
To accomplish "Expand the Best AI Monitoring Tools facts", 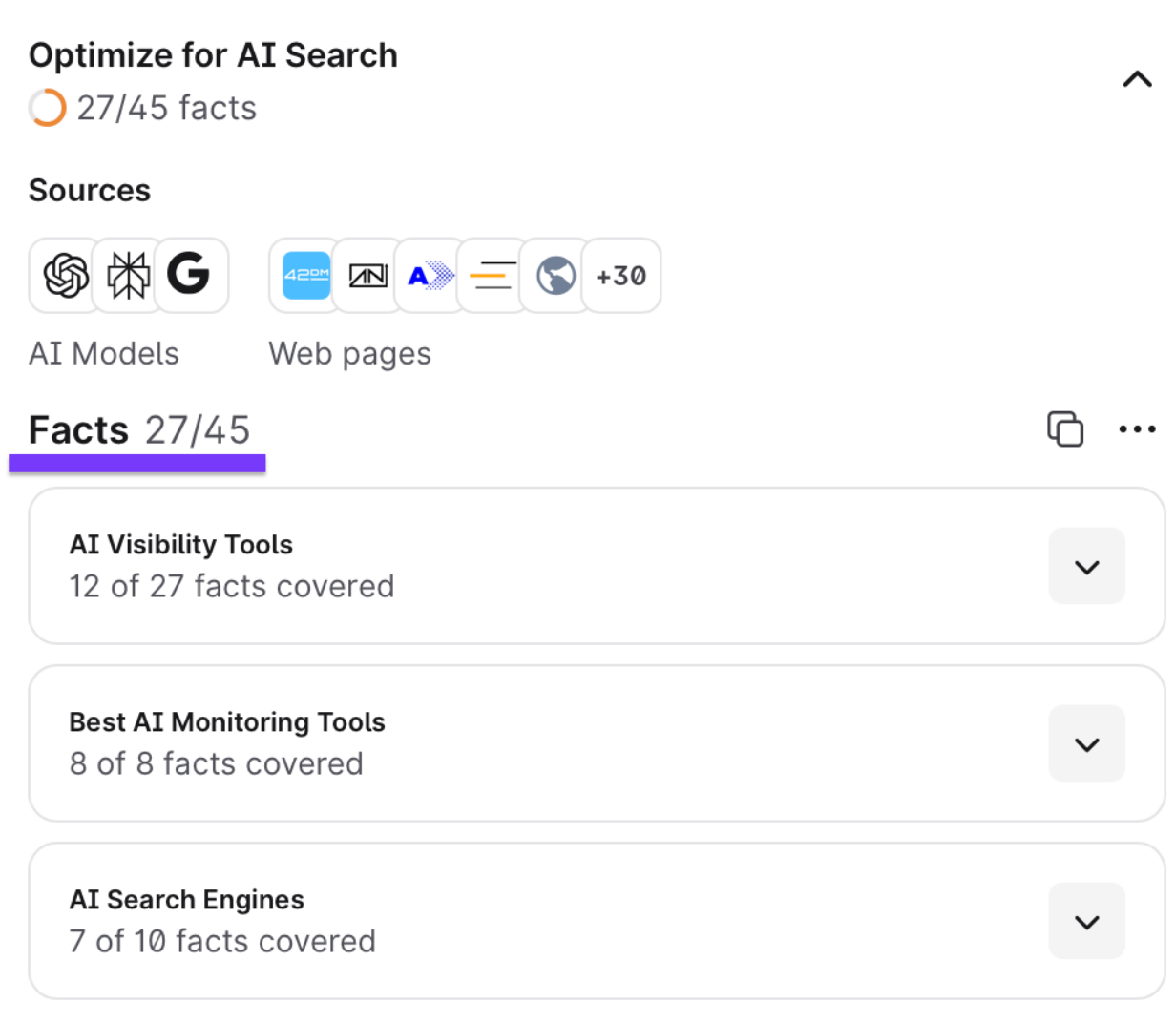I will click(x=1086, y=744).
